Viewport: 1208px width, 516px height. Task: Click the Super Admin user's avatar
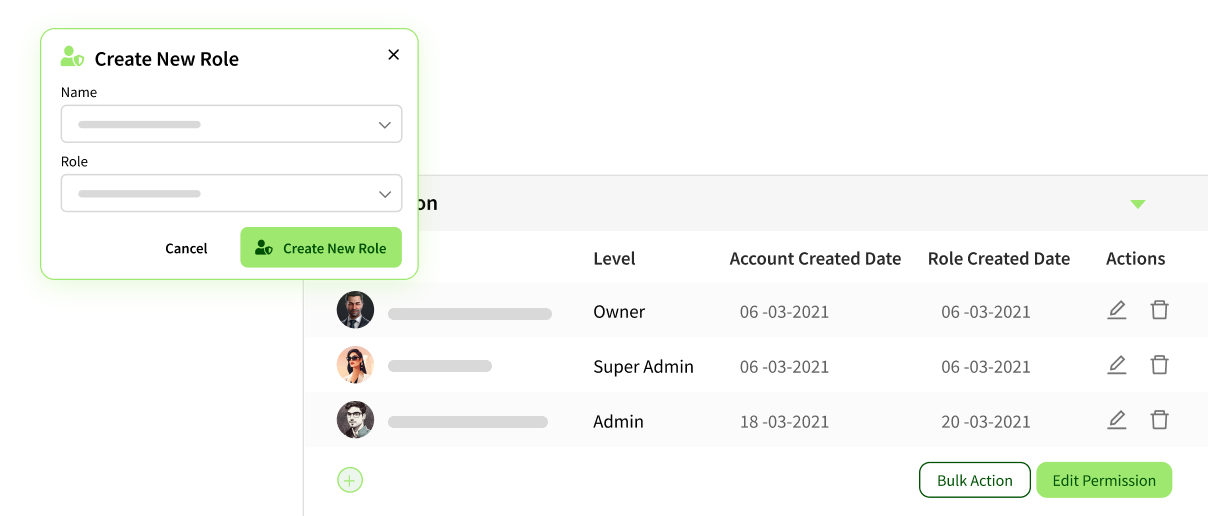355,366
